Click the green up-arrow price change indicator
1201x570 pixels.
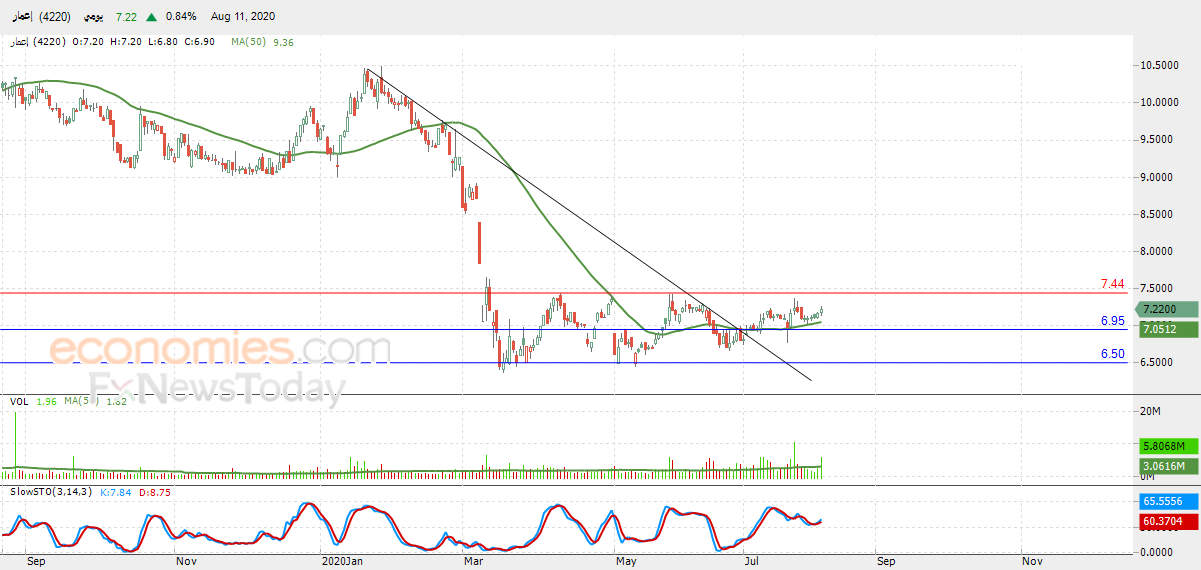tap(151, 17)
